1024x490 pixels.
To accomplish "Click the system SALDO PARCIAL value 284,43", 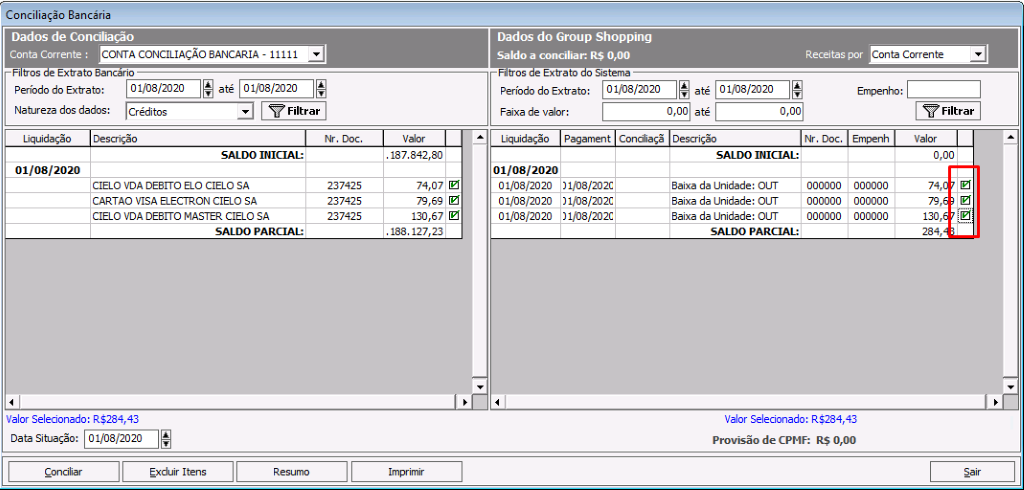I will [x=940, y=231].
